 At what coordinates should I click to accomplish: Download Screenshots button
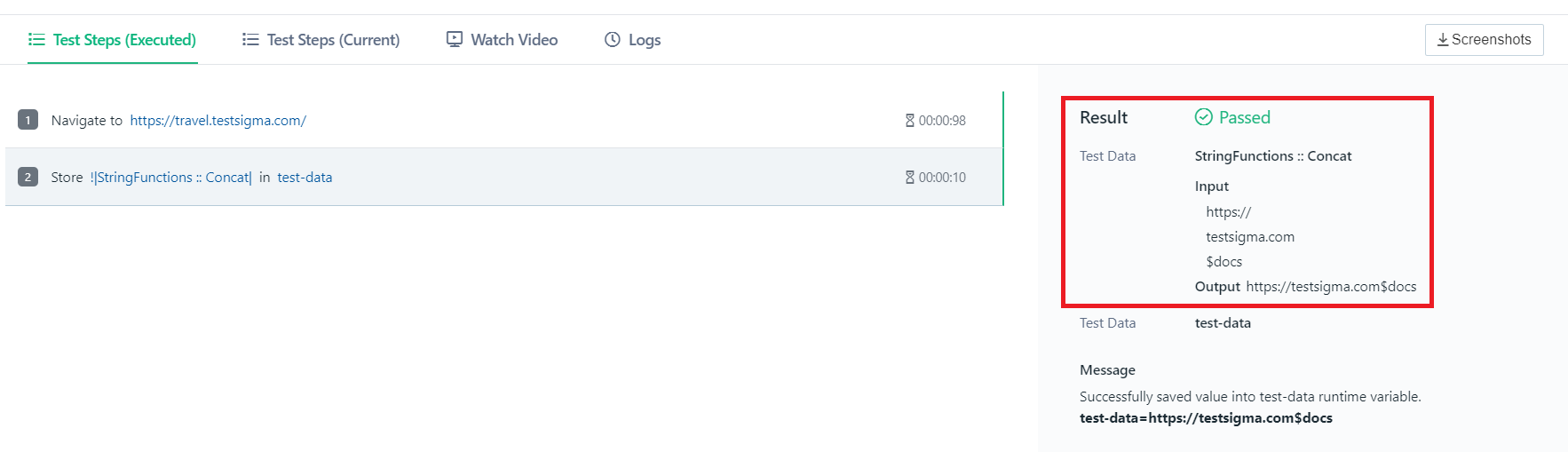click(1485, 40)
